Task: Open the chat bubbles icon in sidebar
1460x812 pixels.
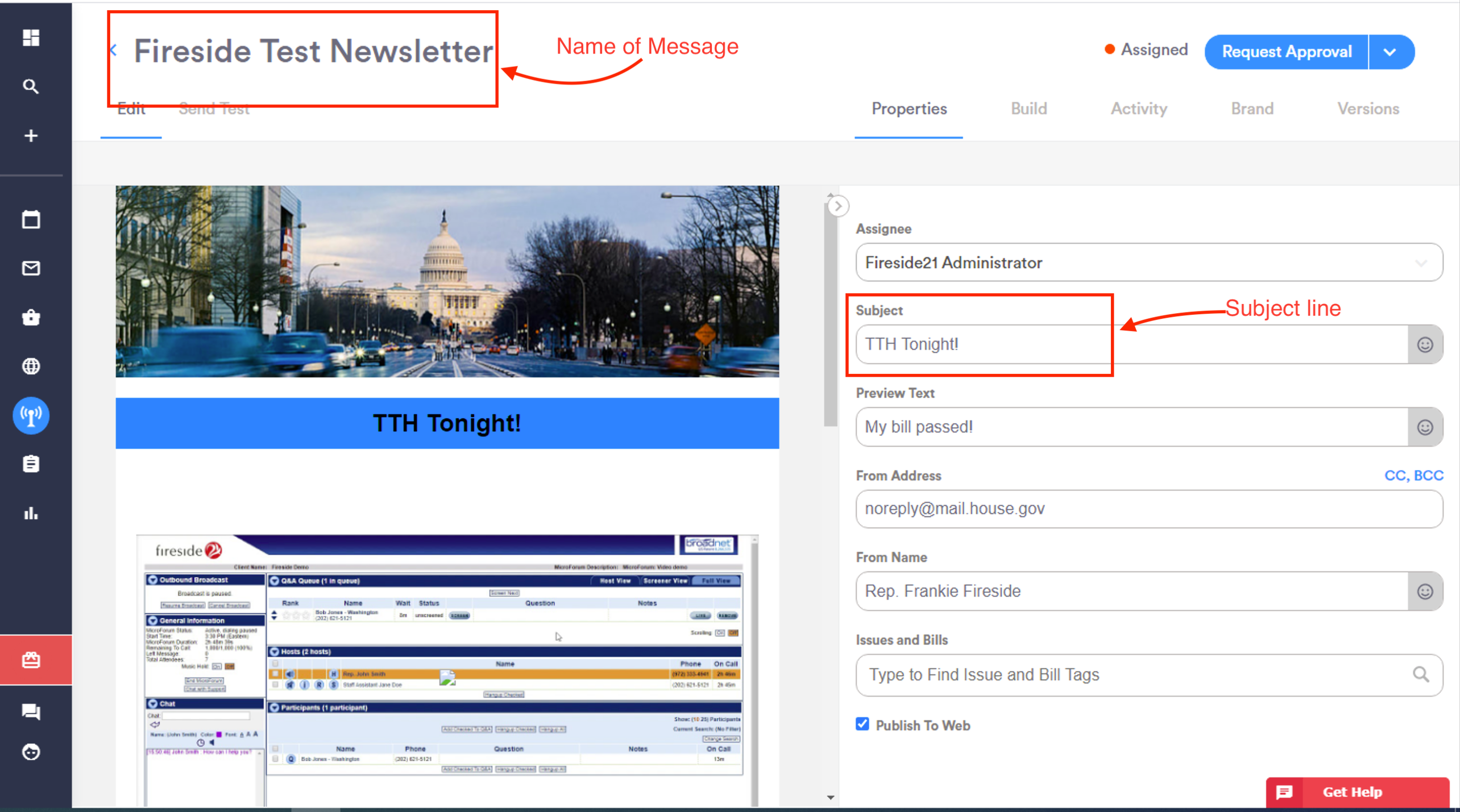Action: pyautogui.click(x=31, y=711)
